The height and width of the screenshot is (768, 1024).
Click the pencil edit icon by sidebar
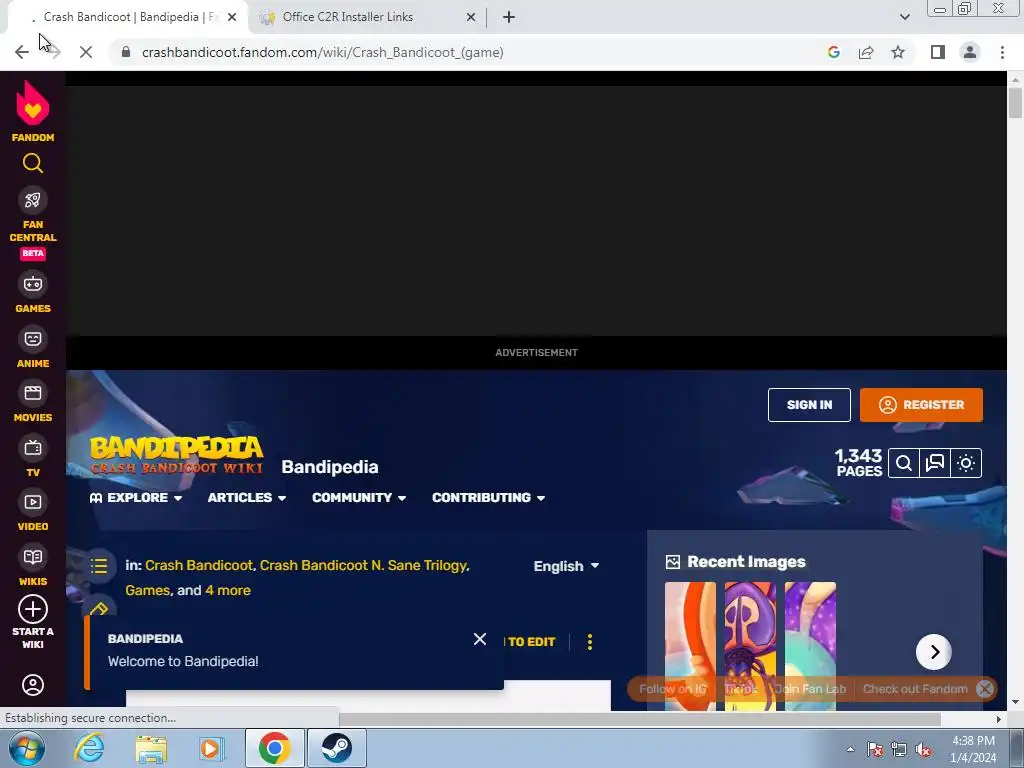click(99, 610)
